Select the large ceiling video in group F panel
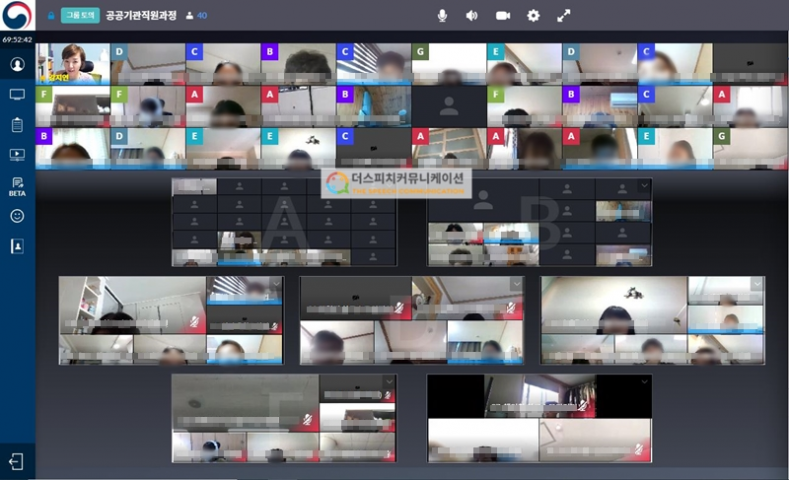Viewport: 789px width, 480px height. 246,403
